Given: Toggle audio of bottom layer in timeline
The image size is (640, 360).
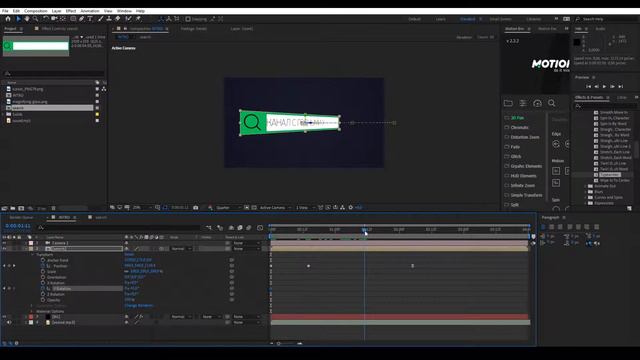Looking at the screenshot, I should [9, 322].
